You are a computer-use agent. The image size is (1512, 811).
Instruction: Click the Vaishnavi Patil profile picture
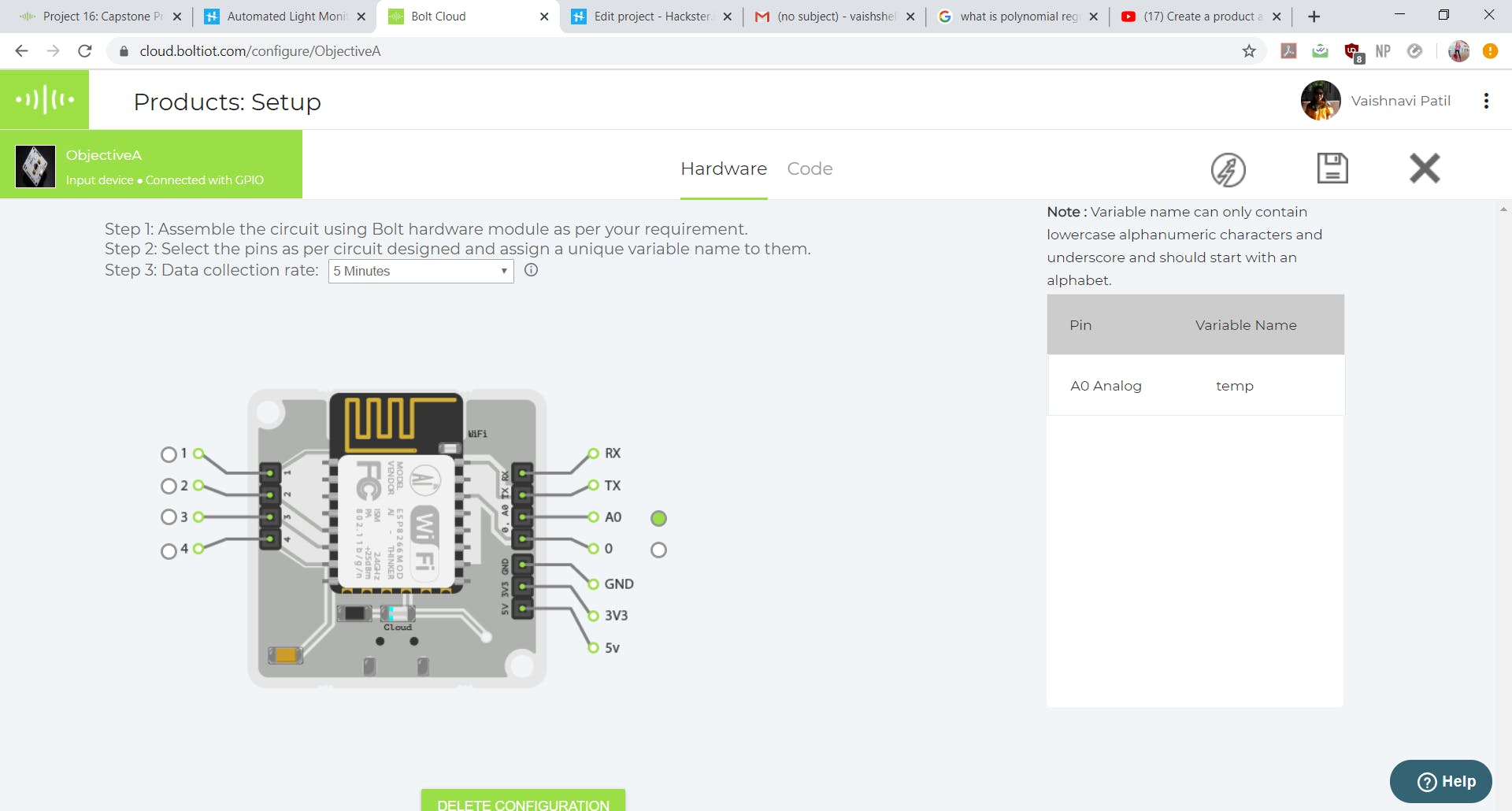pos(1321,101)
